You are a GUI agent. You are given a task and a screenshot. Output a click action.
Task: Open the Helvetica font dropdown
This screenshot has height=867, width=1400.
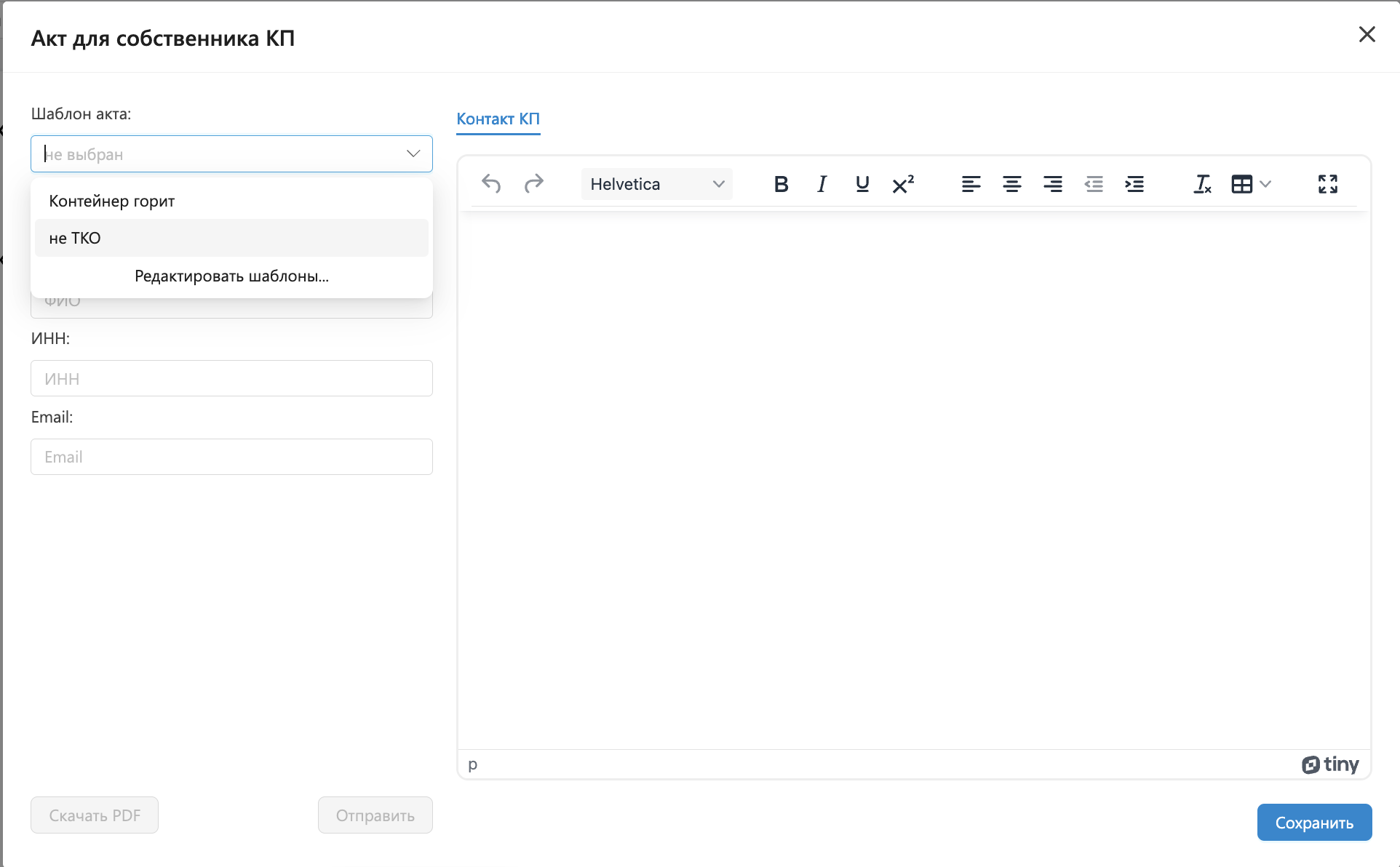(x=656, y=184)
